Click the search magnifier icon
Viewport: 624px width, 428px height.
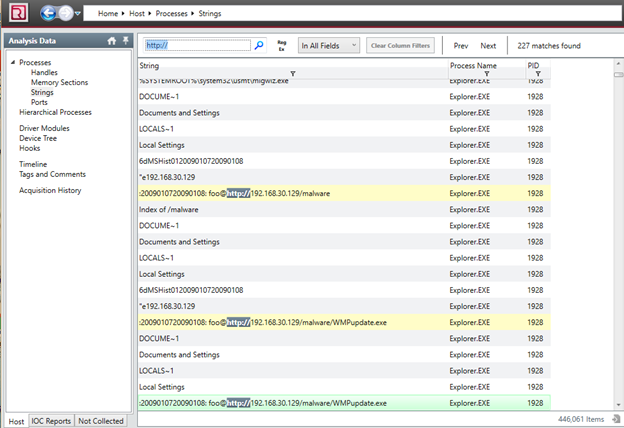[x=259, y=46]
